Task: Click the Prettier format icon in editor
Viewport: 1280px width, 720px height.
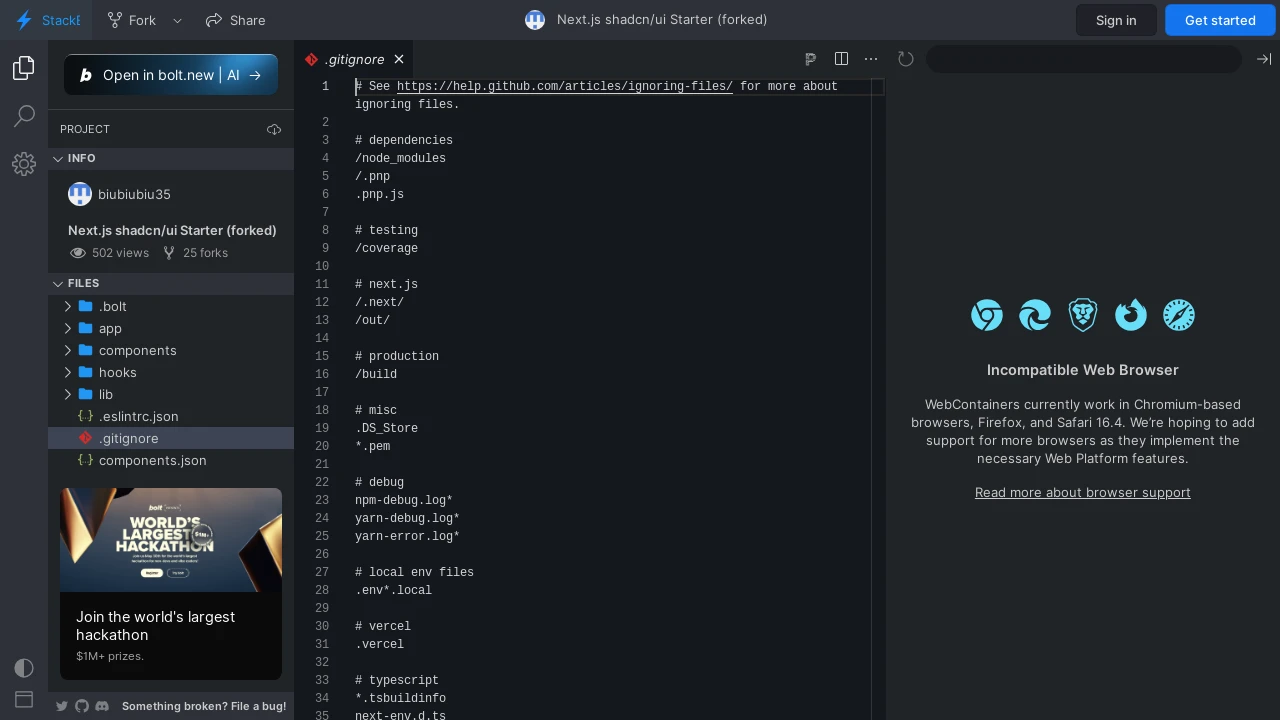Action: point(811,59)
